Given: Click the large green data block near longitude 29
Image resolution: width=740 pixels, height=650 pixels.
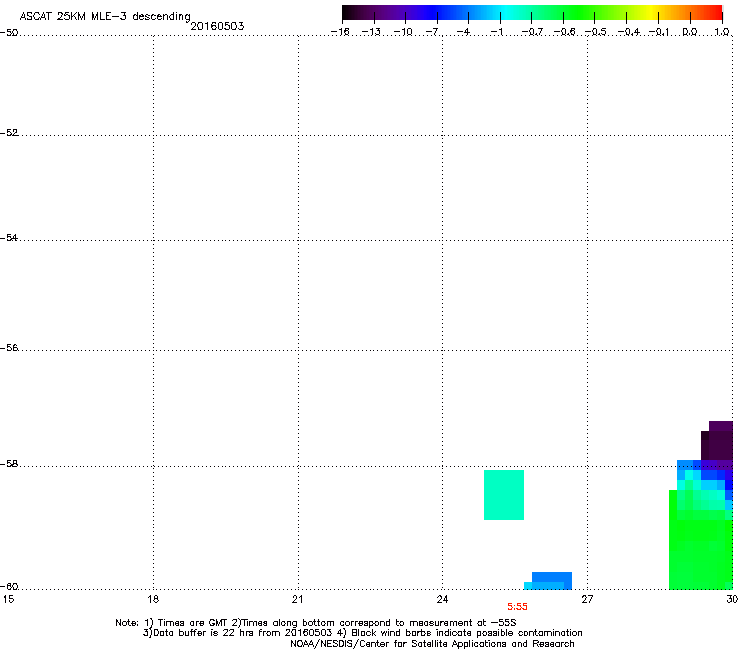Looking at the screenshot, I should click(x=701, y=552).
